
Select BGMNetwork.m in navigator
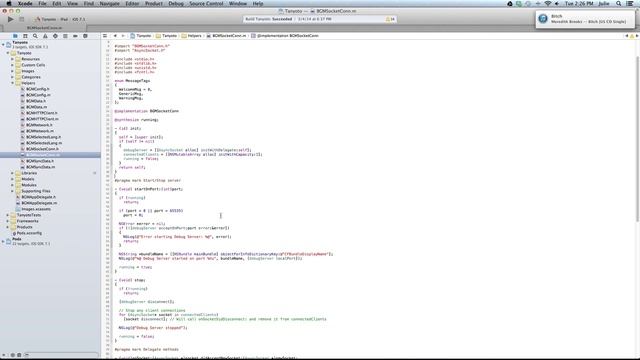pos(40,131)
